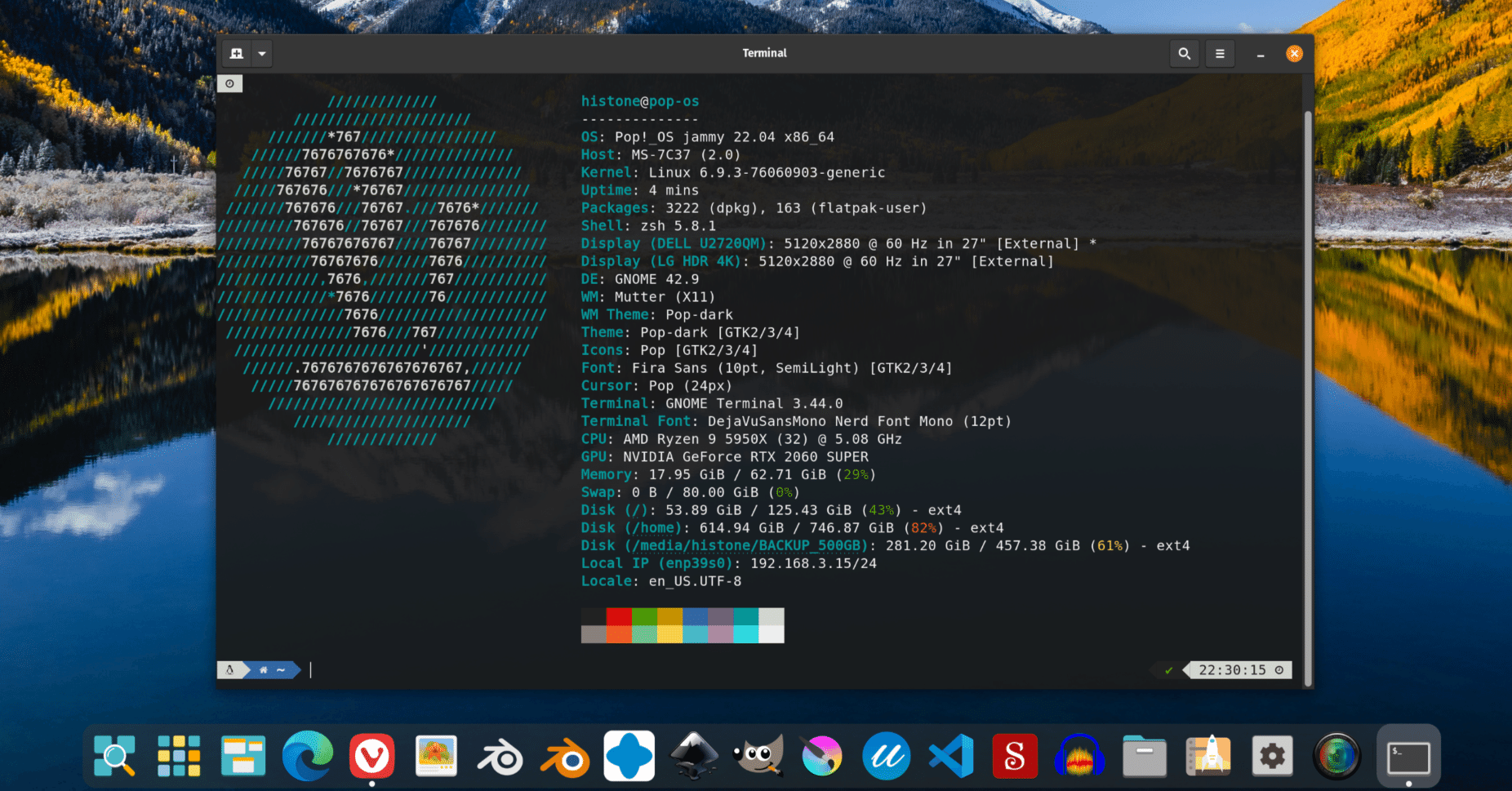Click the yellow color block in top row
1512x791 pixels.
[669, 616]
